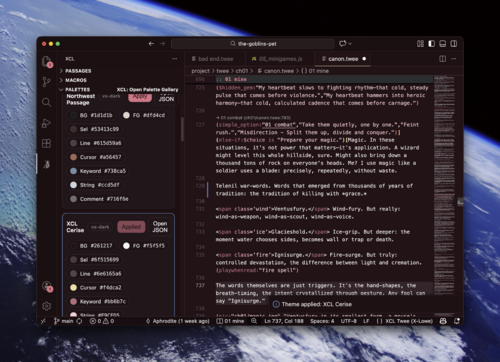The image size is (500, 362).
Task: Open XCL sidebar more actions ellipsis
Action: (x=175, y=59)
